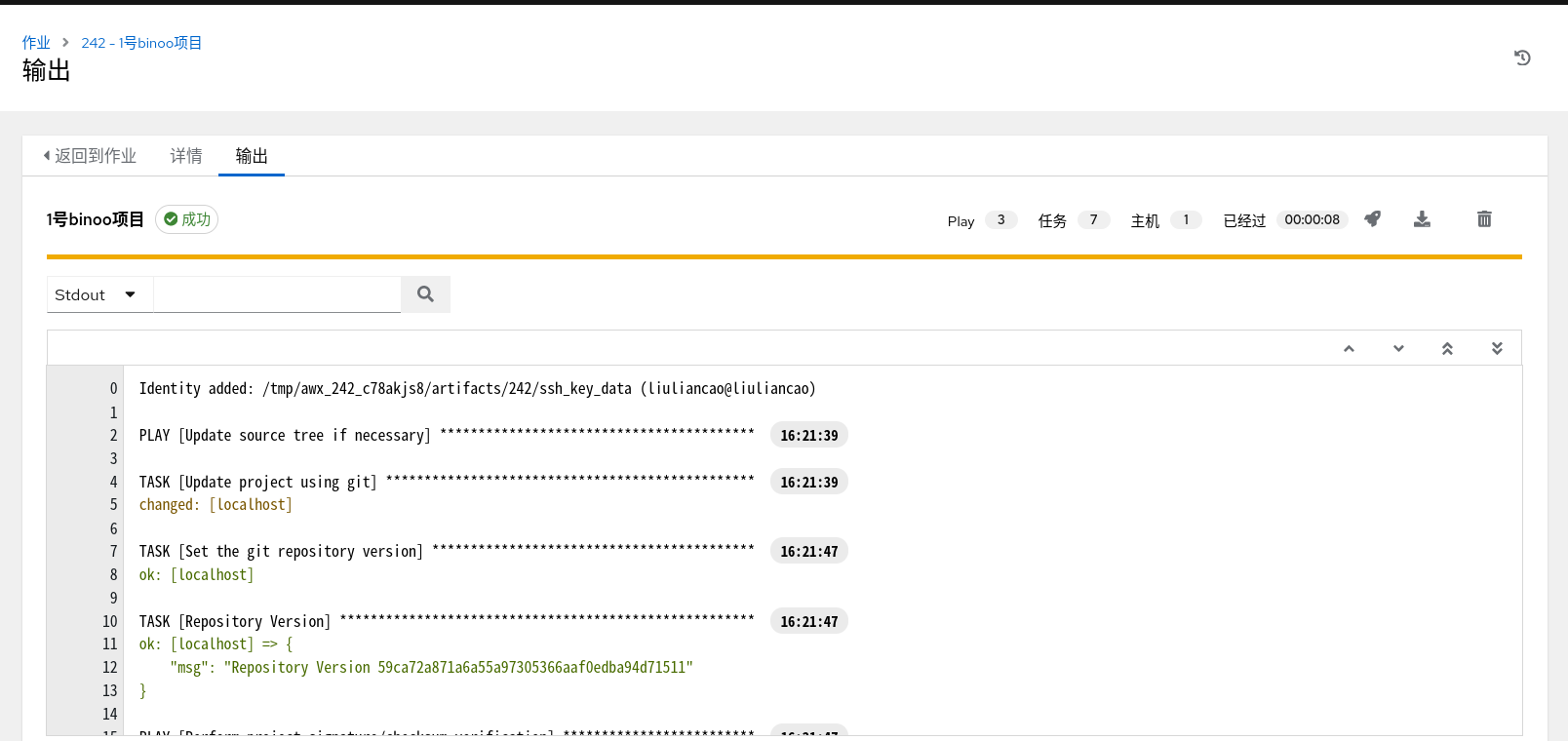Select TASK Update project using git line
Screen dimensions: 1568x741
447,482
